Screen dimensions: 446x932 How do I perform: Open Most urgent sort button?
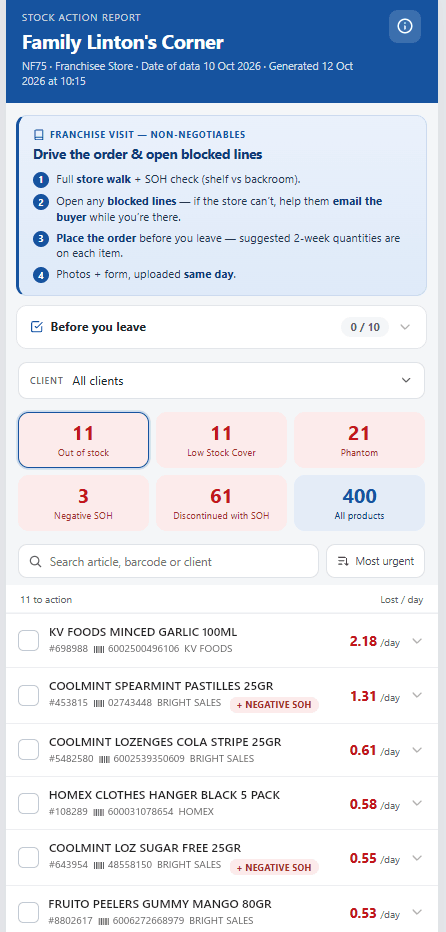[x=375, y=561]
